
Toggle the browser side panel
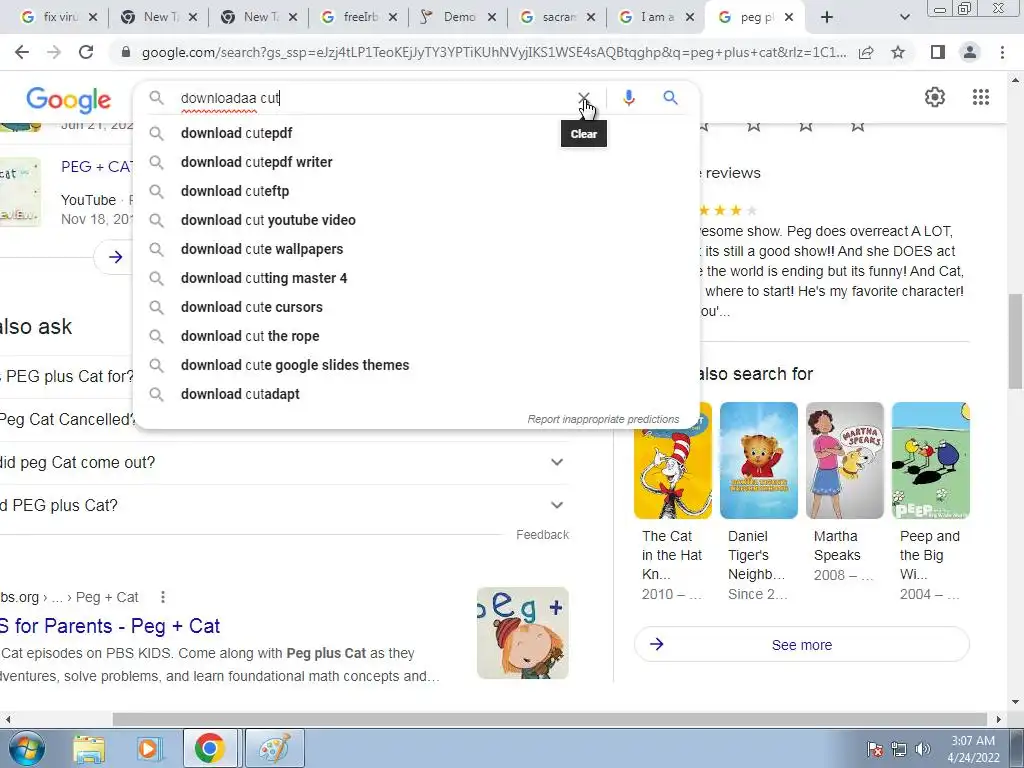pos(937,52)
